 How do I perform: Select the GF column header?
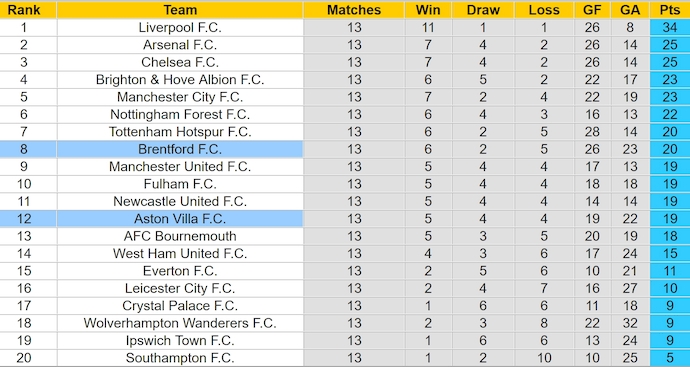592,10
